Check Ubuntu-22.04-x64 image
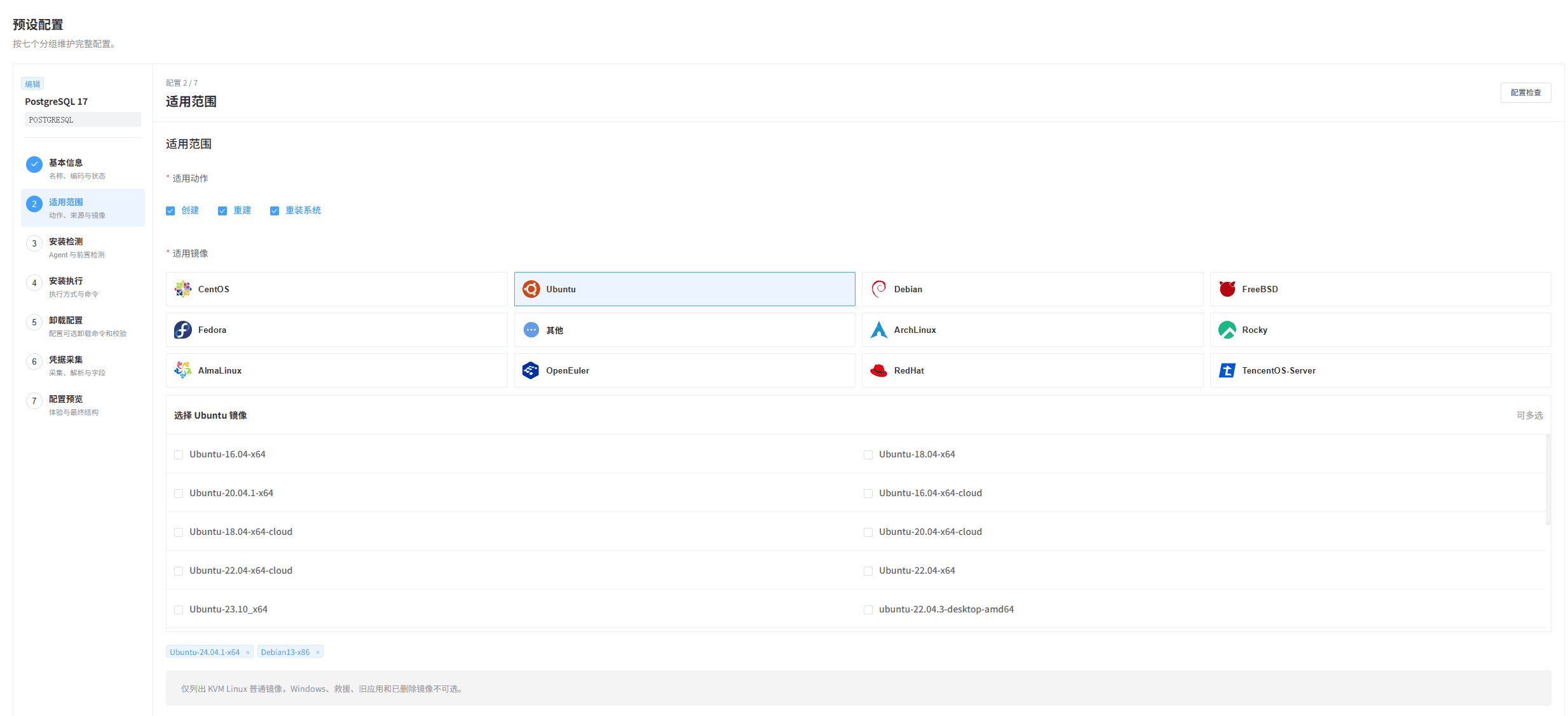The image size is (1568, 716). pos(868,571)
